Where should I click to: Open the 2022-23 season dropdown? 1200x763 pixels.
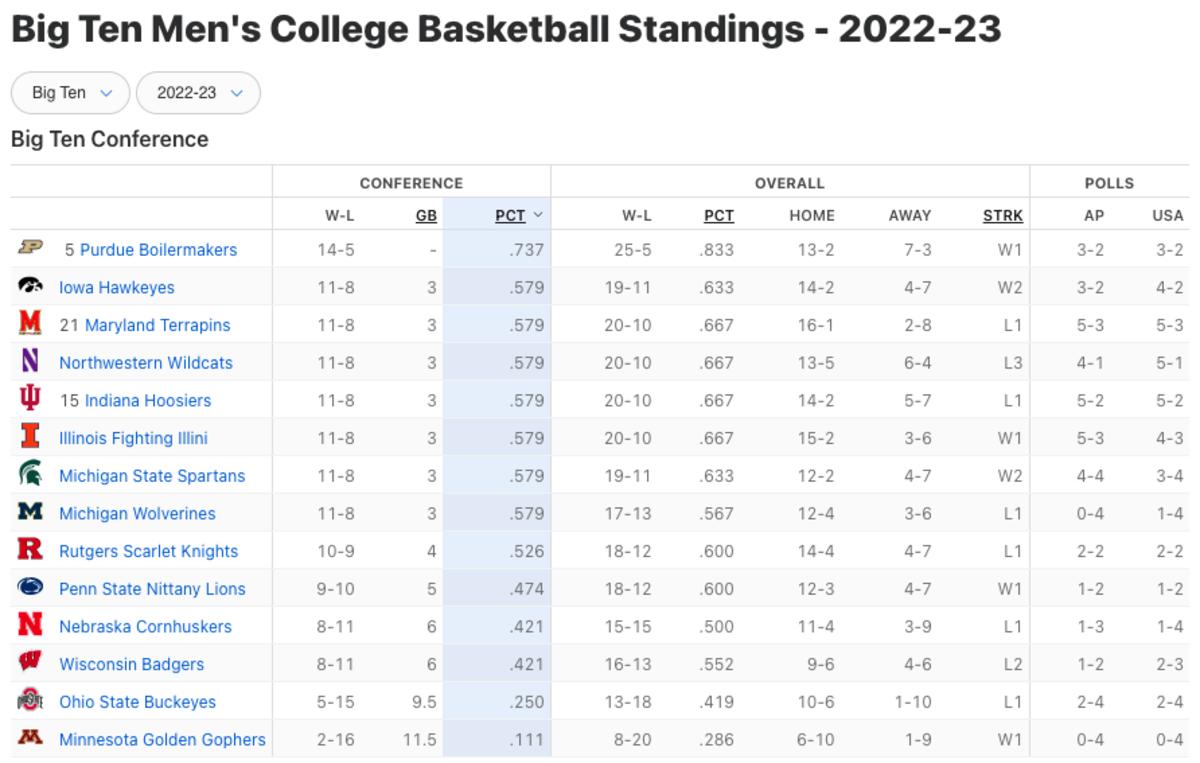(198, 93)
